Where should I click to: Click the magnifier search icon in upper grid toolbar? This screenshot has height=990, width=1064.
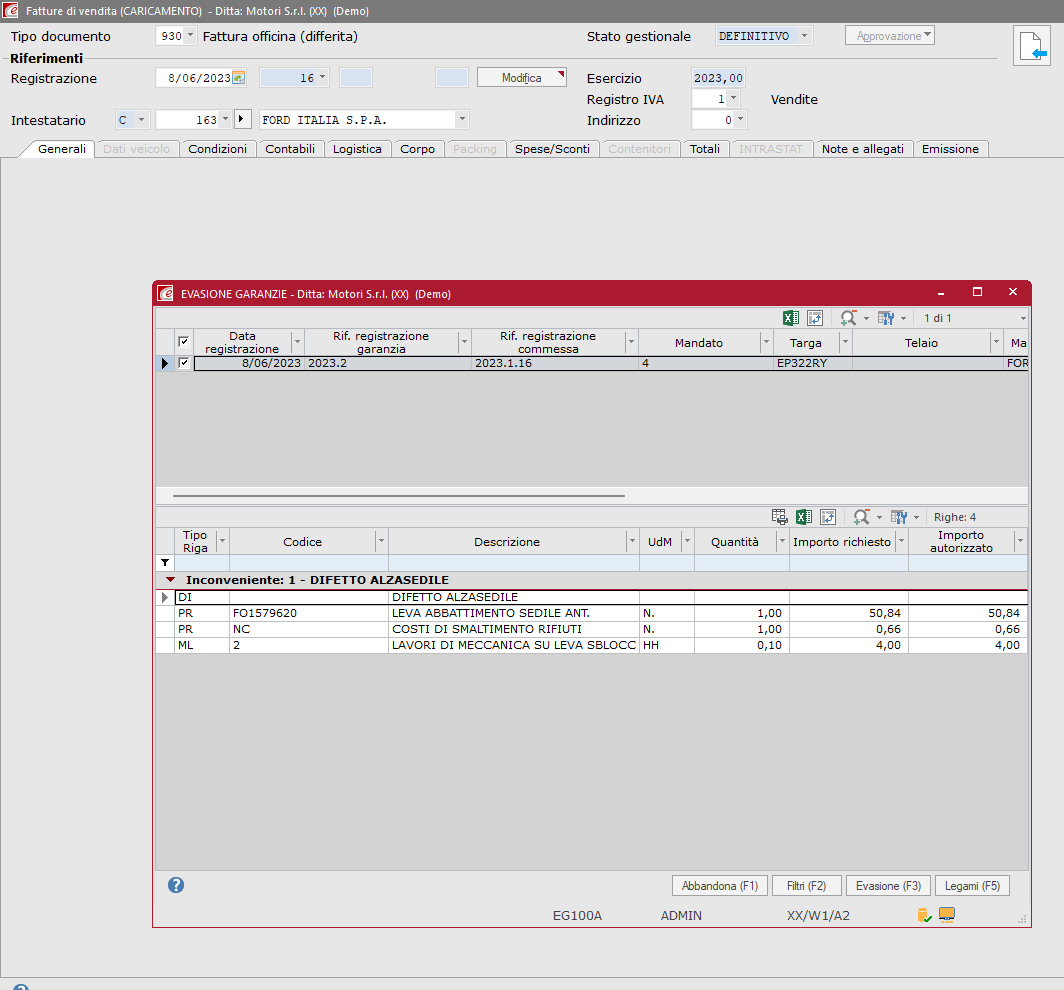[x=848, y=318]
